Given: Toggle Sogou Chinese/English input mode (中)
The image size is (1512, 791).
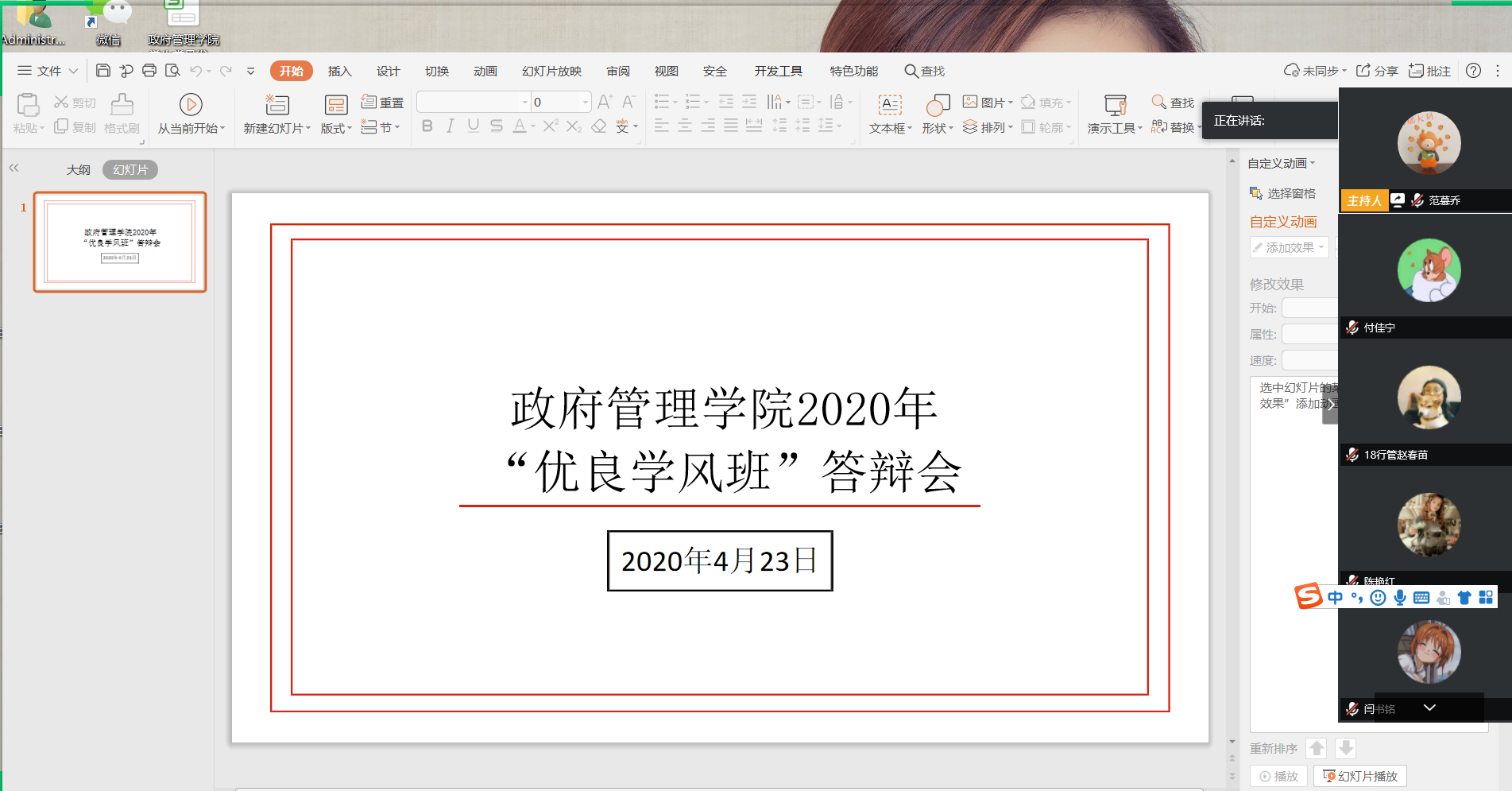Looking at the screenshot, I should point(1335,597).
